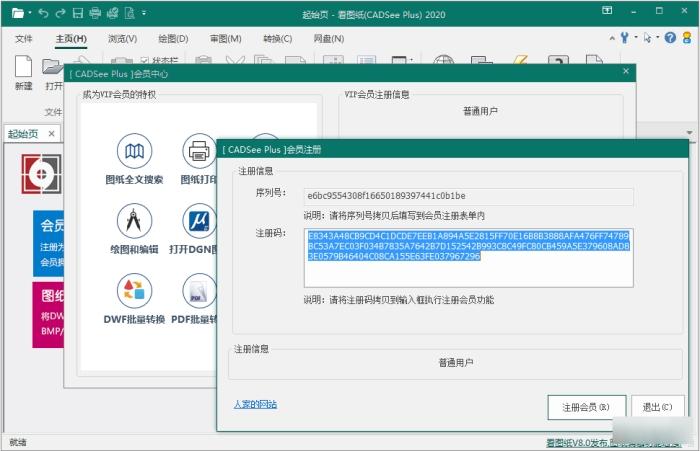Collapse the ribbon with the chevron
The height and width of the screenshot is (451, 700).
(x=612, y=38)
